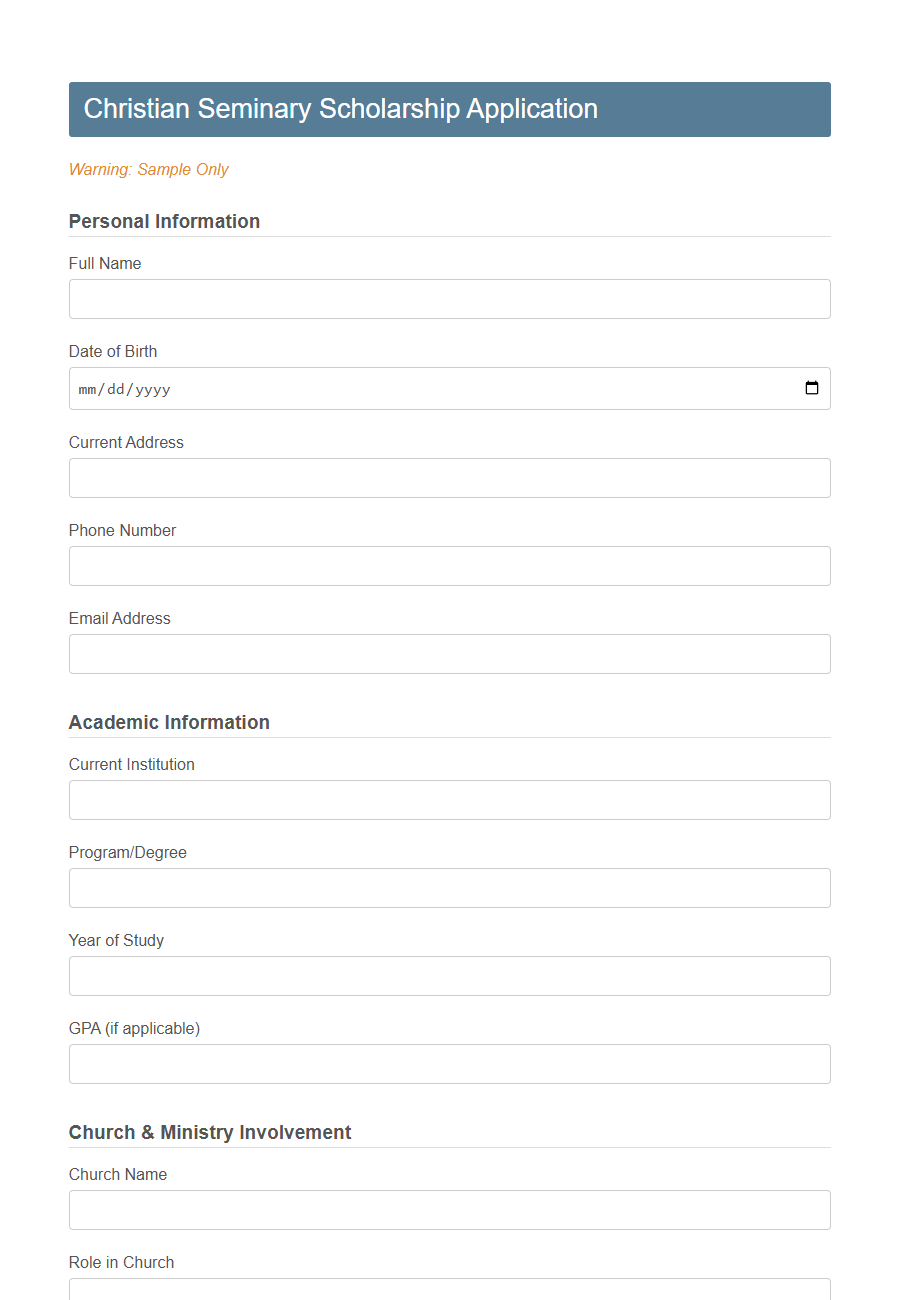
Task: Click the Full Name label text
Action: [x=105, y=263]
